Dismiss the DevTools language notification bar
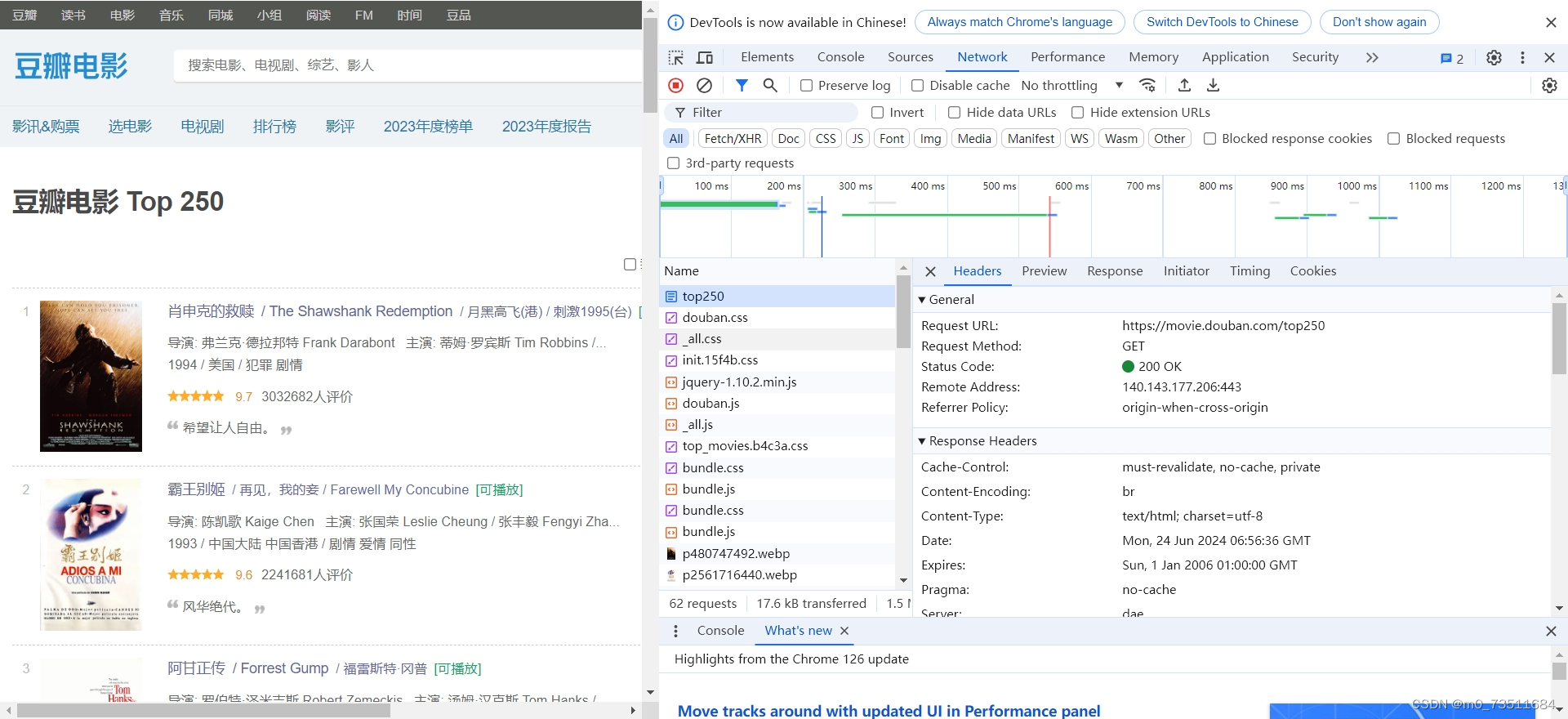1568x719 pixels. pos(1551,22)
